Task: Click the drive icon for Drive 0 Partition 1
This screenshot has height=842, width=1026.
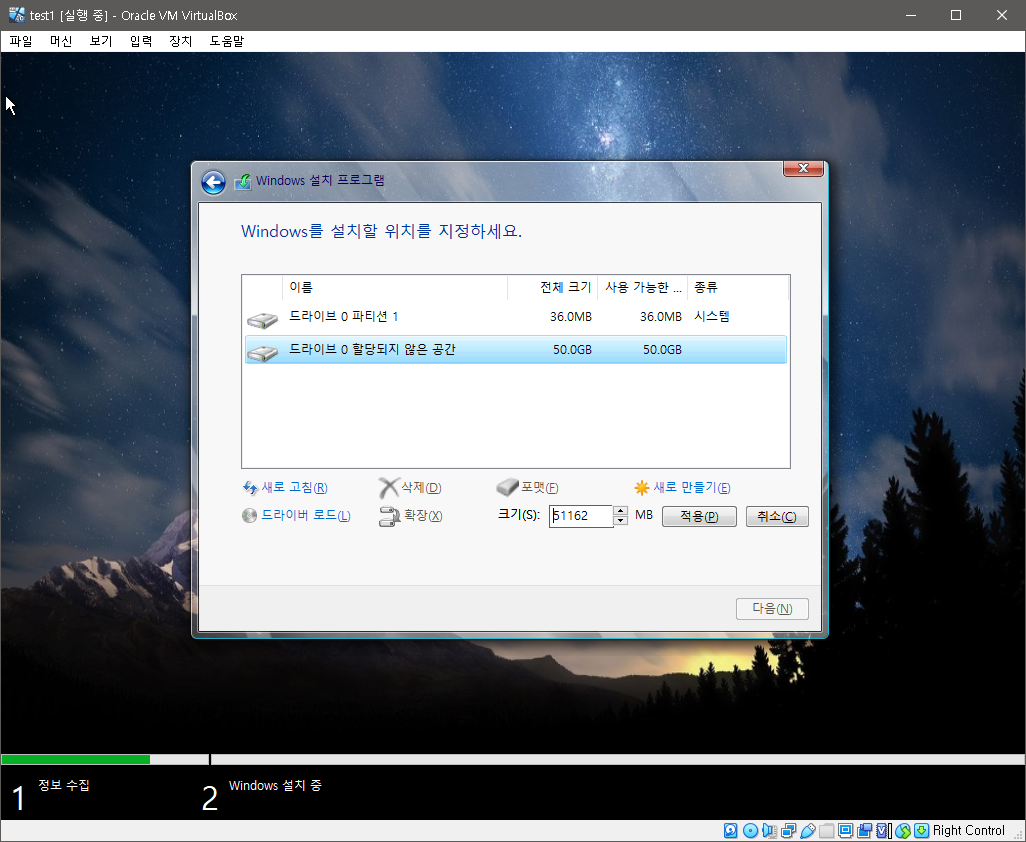Action: tap(262, 320)
